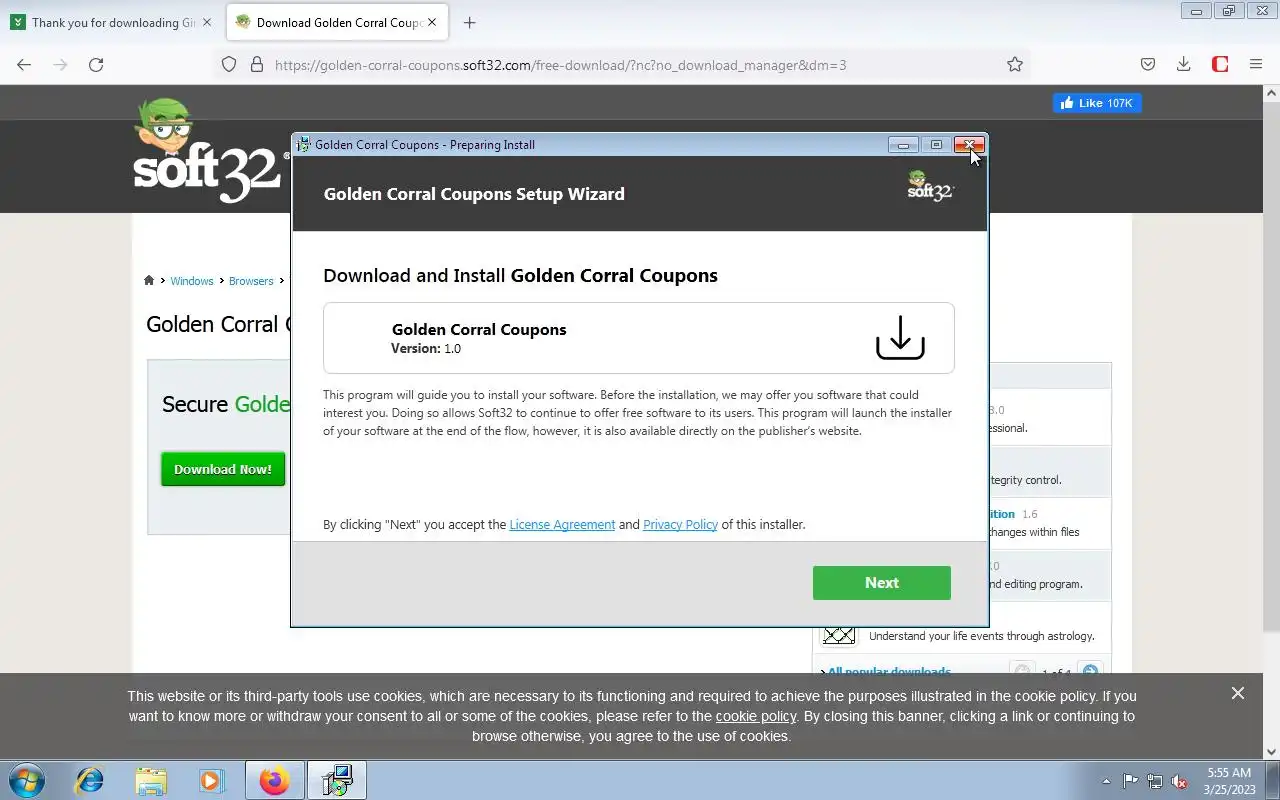
Task: Reload the current page
Action: tap(96, 65)
